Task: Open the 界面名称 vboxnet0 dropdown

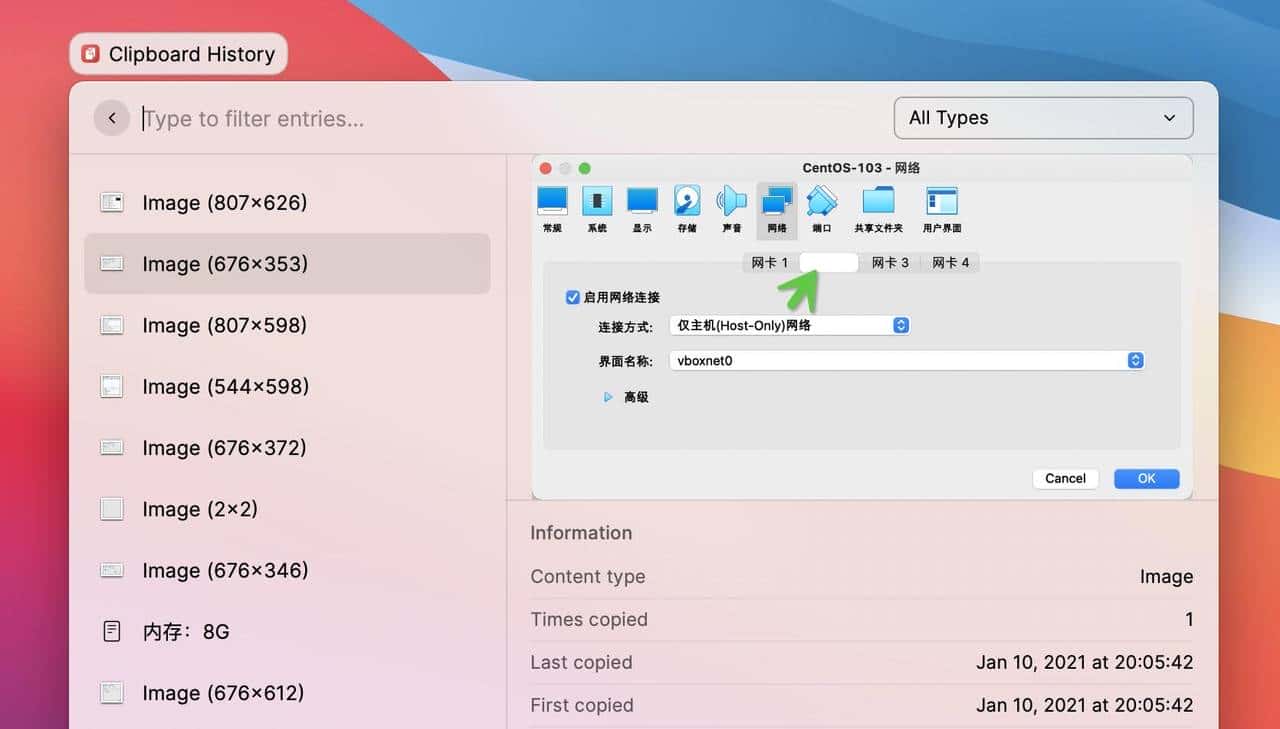Action: click(x=1134, y=360)
